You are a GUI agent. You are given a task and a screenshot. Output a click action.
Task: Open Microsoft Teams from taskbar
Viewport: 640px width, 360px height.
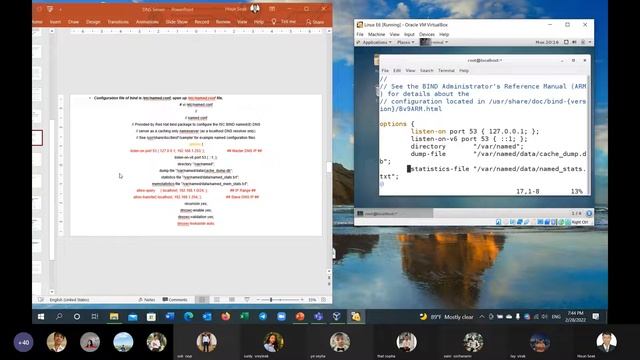point(318,317)
